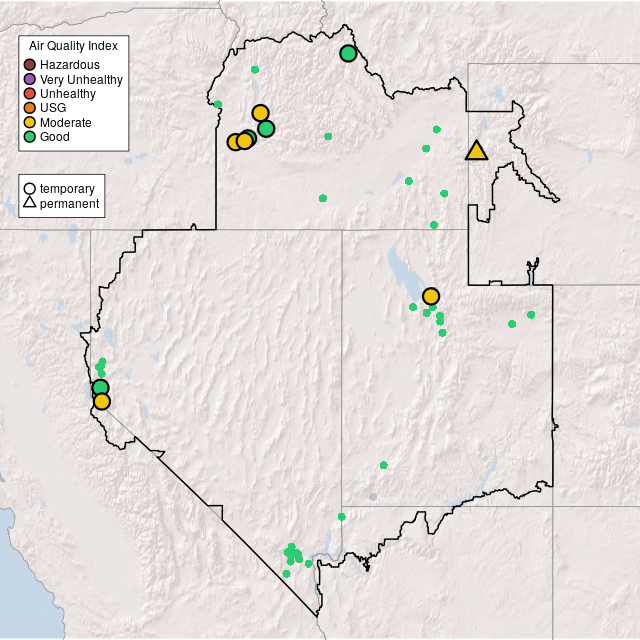Click the "permanent" legend label text

click(x=69, y=203)
